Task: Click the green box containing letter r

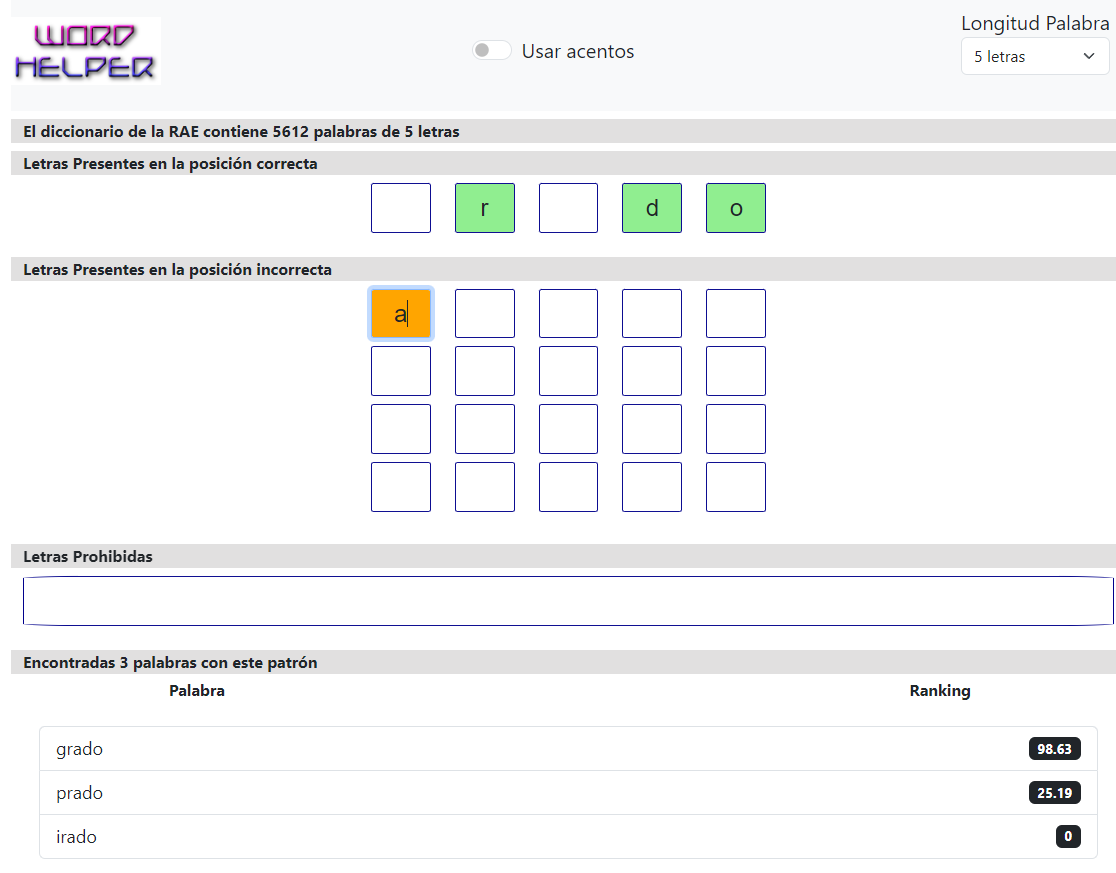Action: click(485, 208)
